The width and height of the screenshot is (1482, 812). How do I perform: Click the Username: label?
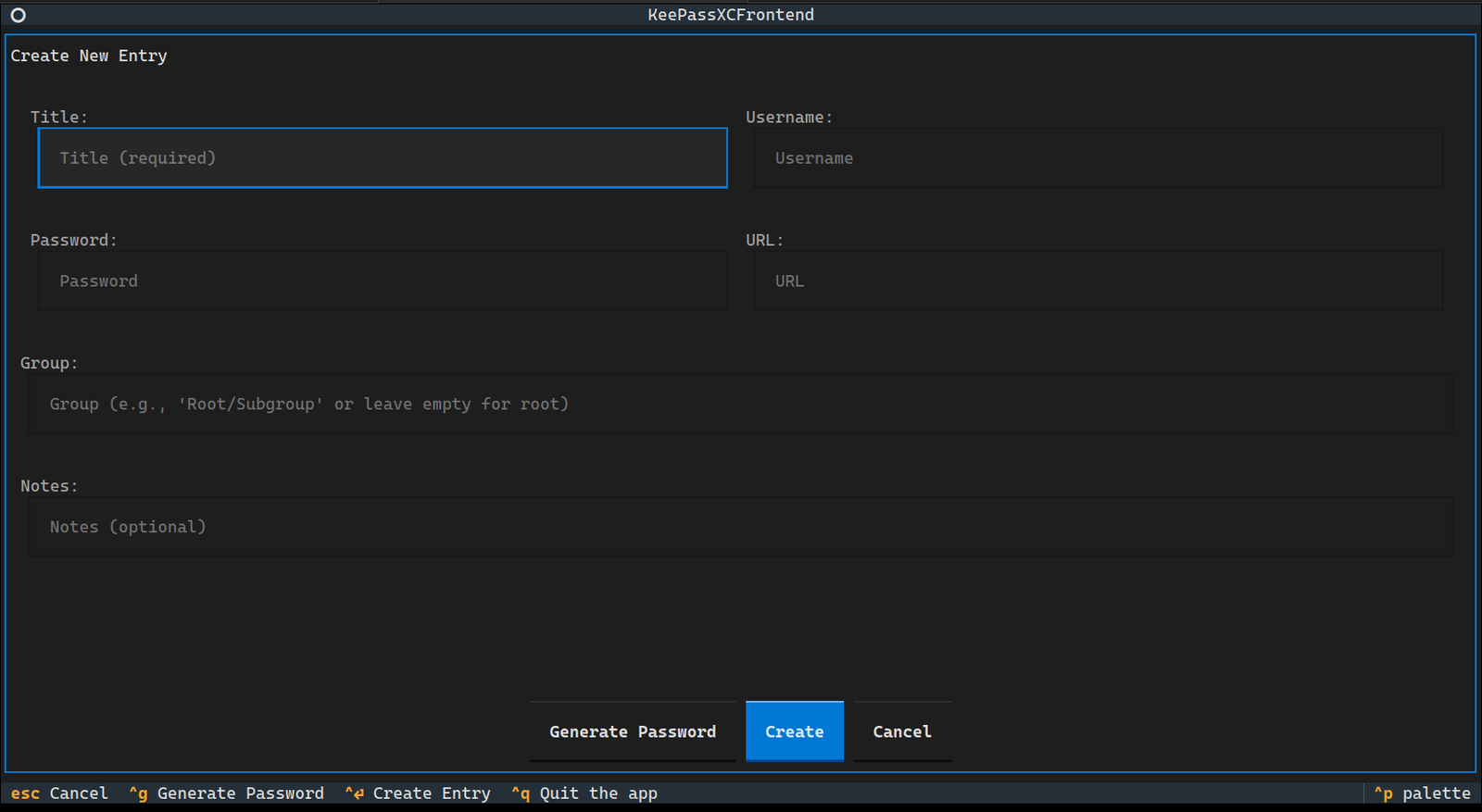coord(789,118)
